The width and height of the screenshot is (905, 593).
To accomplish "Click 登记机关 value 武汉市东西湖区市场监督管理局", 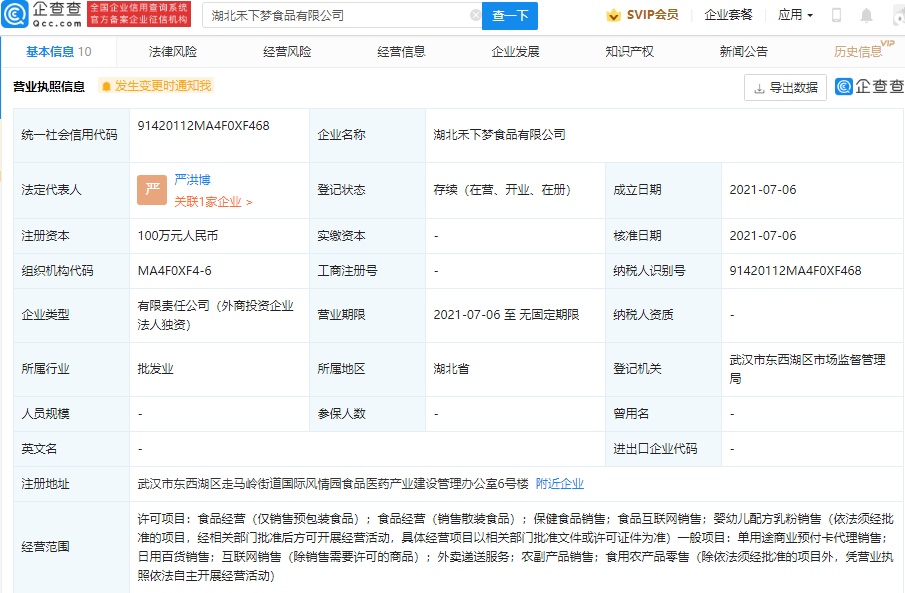I will pyautogui.click(x=807, y=369).
